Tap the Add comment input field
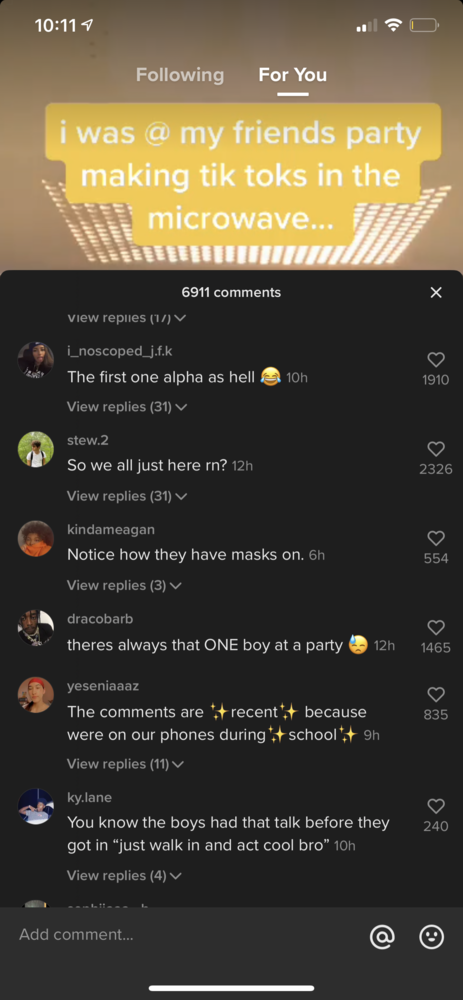 pos(185,935)
